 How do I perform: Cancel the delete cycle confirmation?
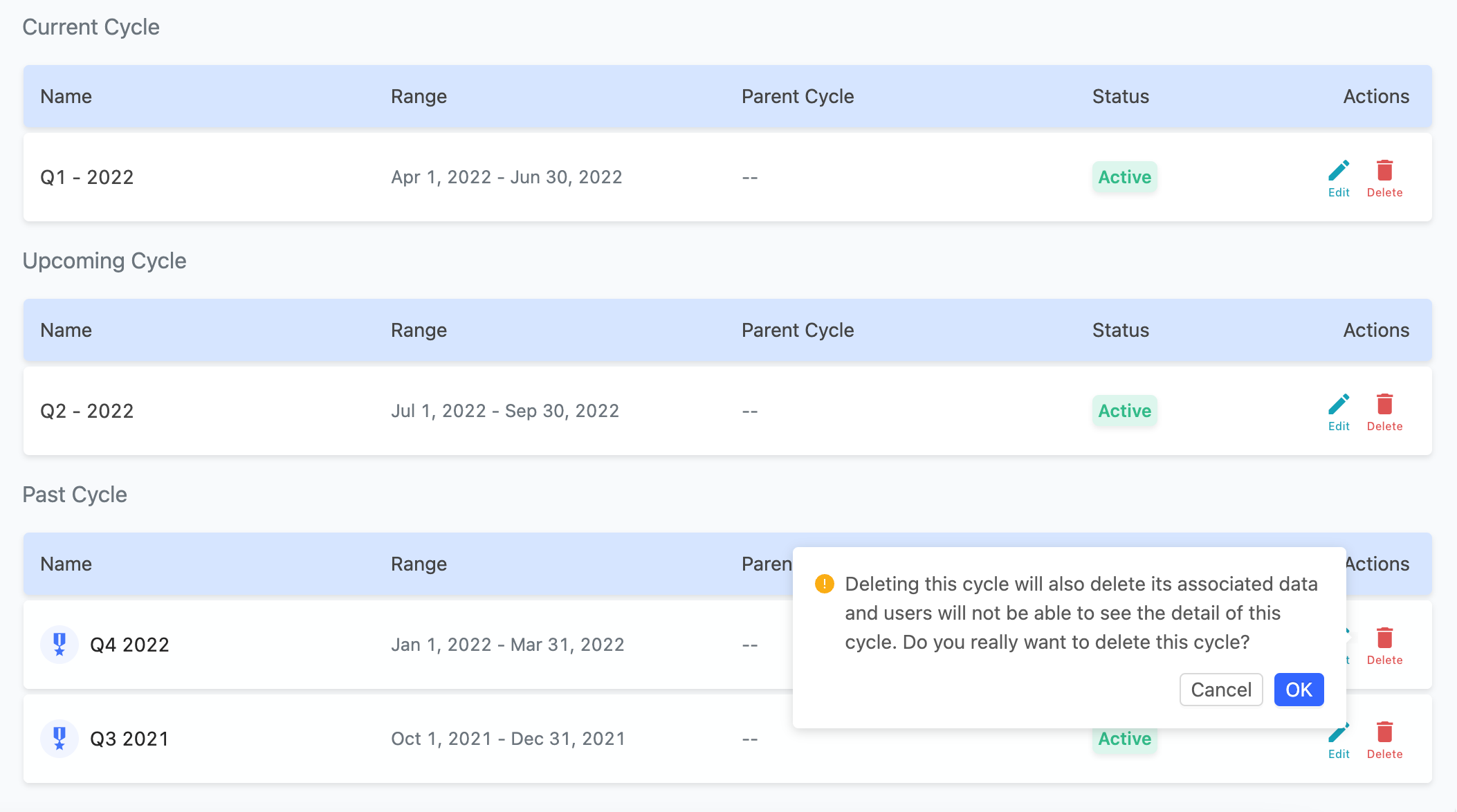click(x=1221, y=690)
